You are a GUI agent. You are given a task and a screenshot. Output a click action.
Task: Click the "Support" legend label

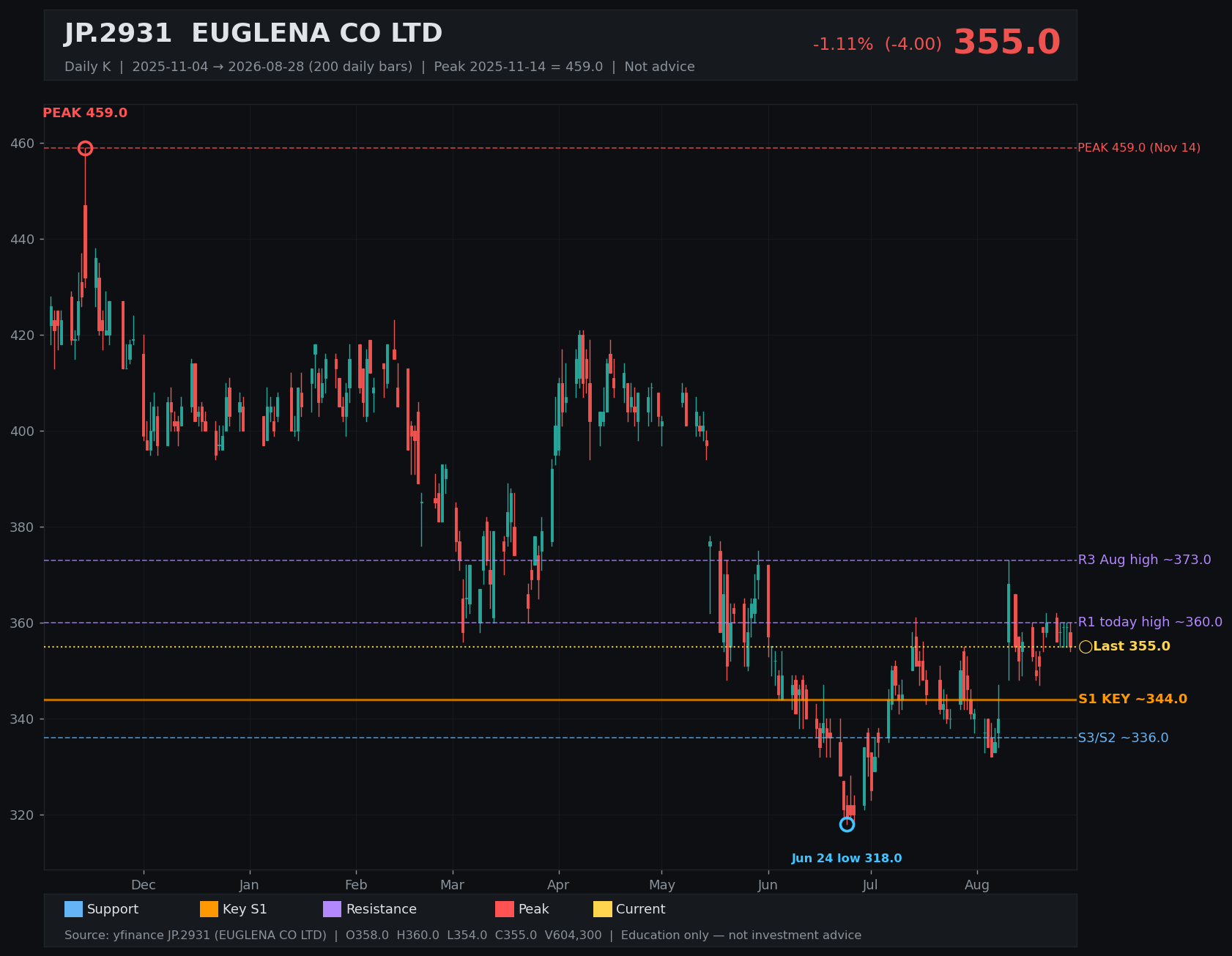tap(113, 909)
